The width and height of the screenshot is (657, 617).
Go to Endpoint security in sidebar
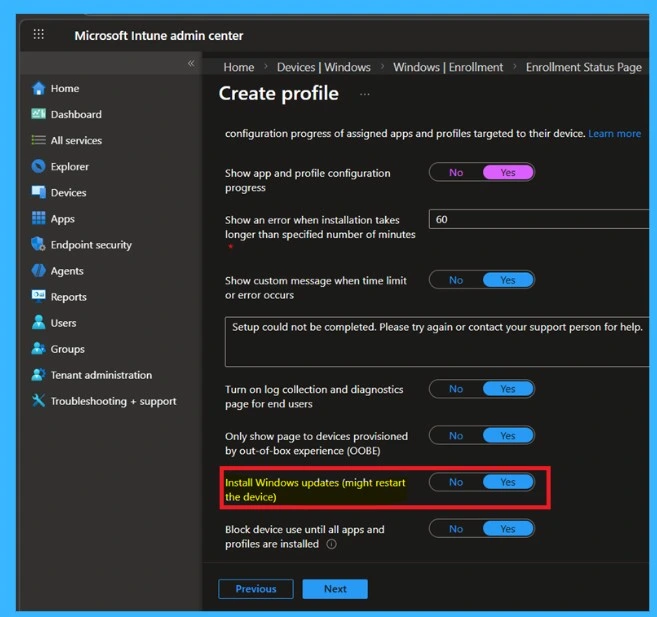(x=91, y=245)
